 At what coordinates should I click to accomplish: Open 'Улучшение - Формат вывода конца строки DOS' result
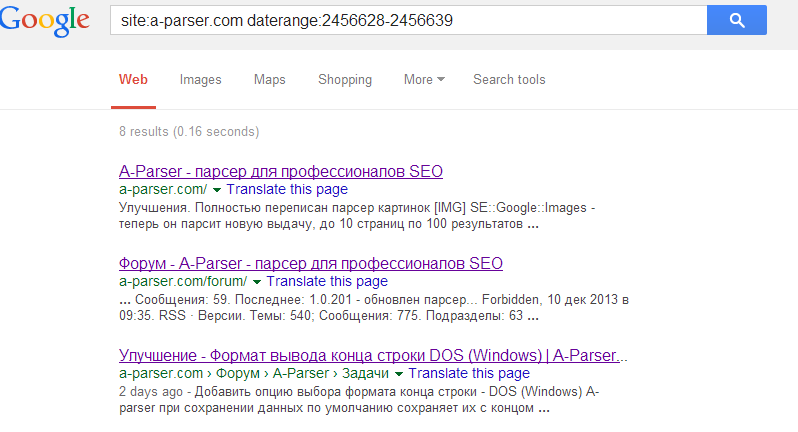[374, 356]
